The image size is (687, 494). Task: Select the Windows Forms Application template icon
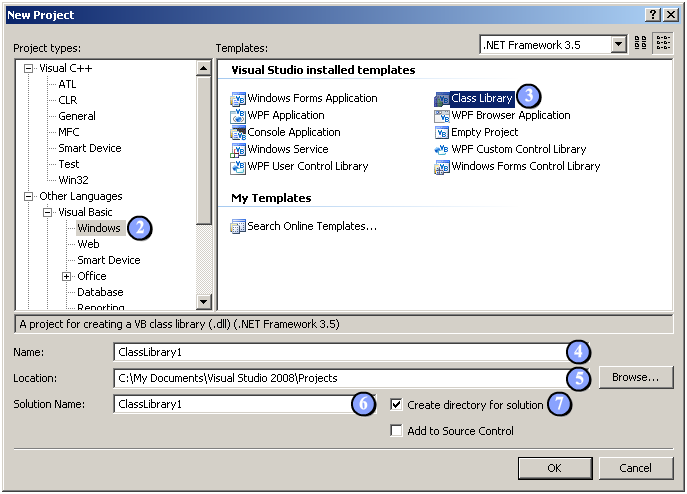coord(238,99)
